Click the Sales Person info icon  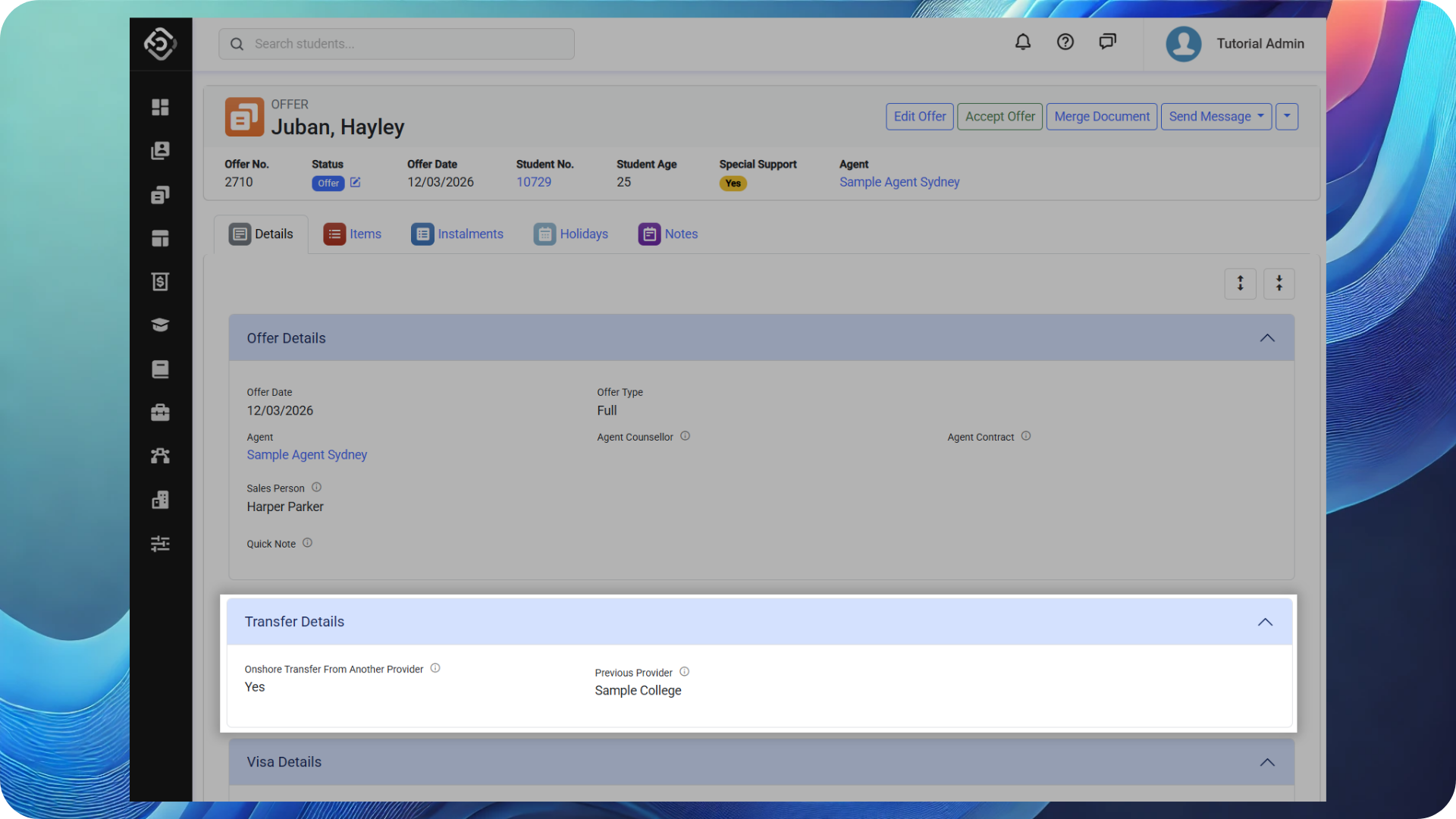coord(316,488)
